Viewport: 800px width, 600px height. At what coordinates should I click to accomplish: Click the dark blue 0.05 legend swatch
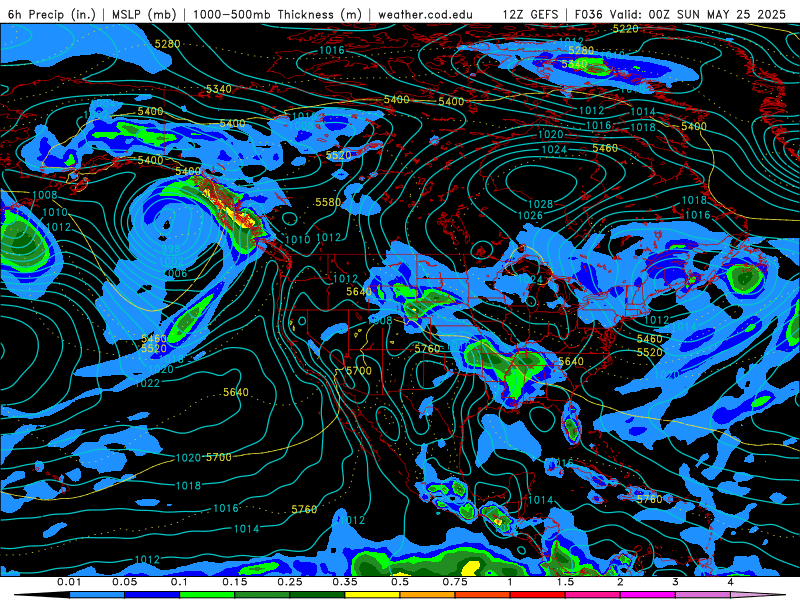[152, 595]
